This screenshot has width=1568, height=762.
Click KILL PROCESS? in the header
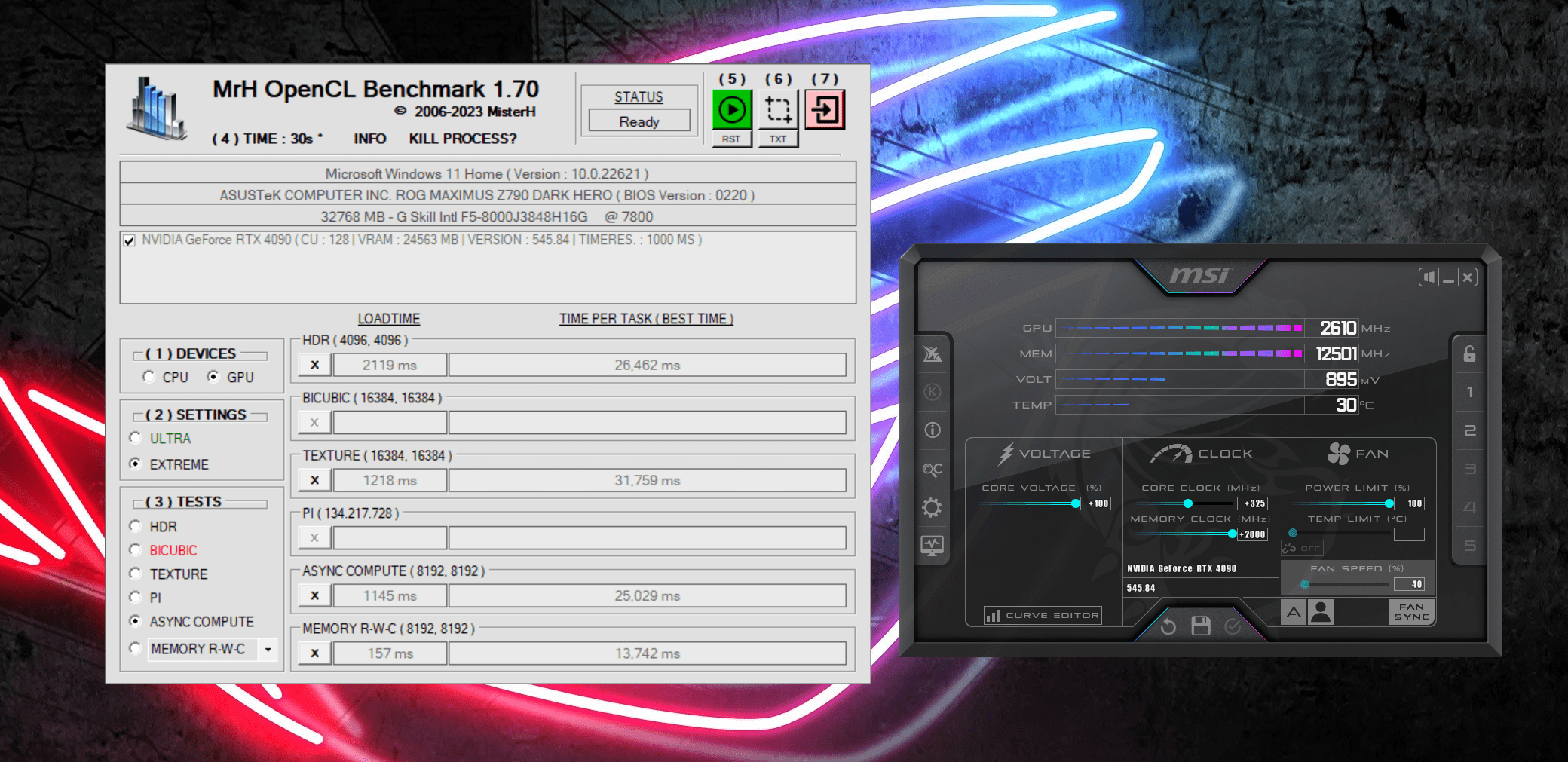pyautogui.click(x=463, y=139)
